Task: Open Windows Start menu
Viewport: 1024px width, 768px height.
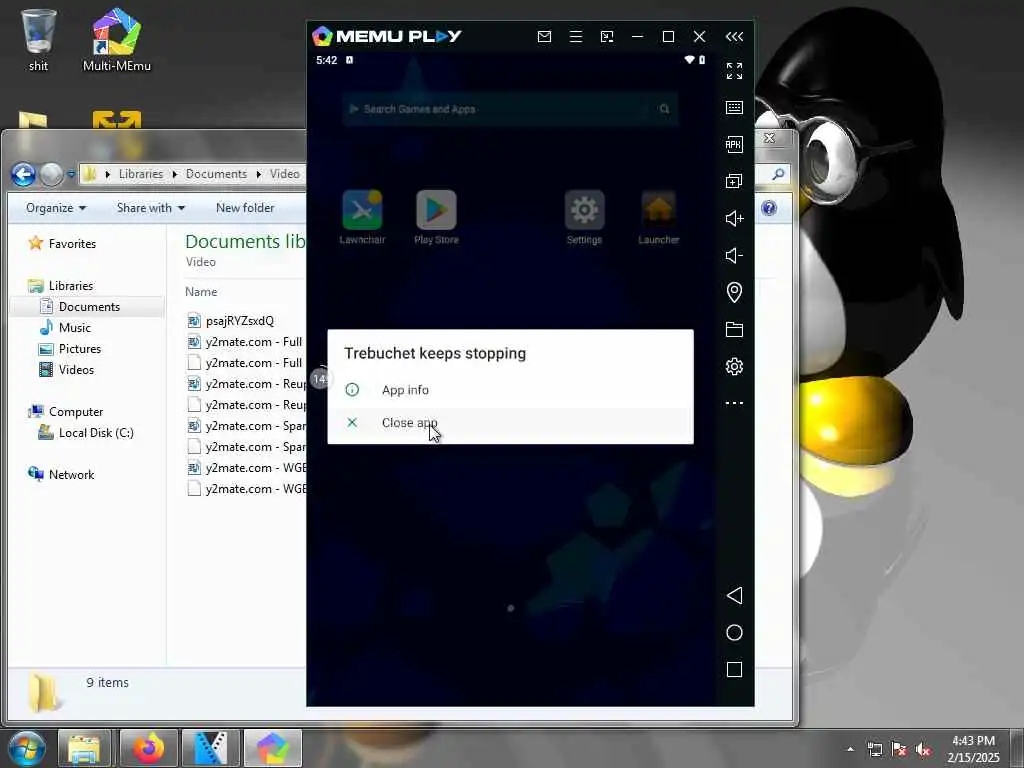Action: 26,748
